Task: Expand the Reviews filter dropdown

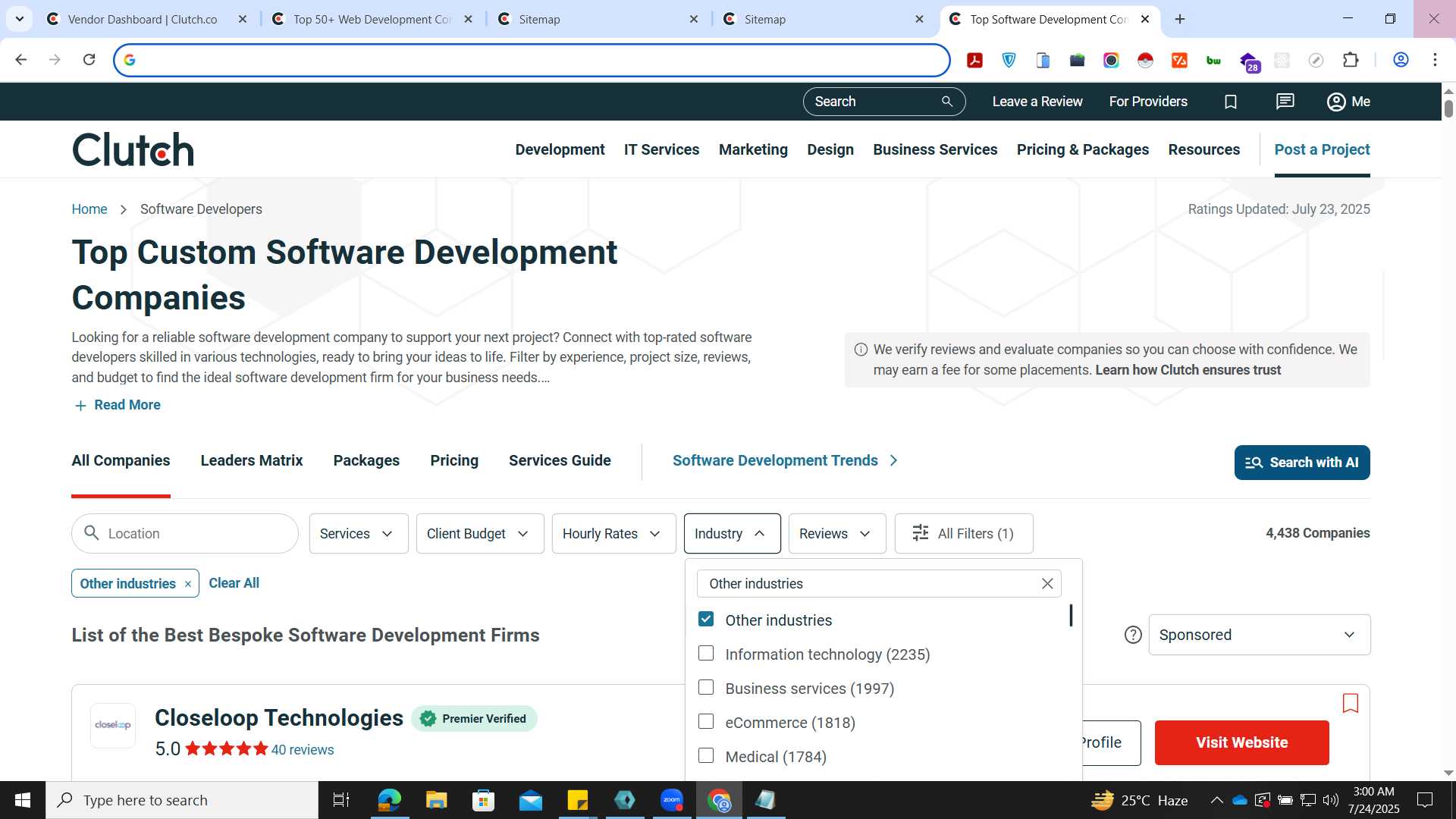Action: coord(836,534)
